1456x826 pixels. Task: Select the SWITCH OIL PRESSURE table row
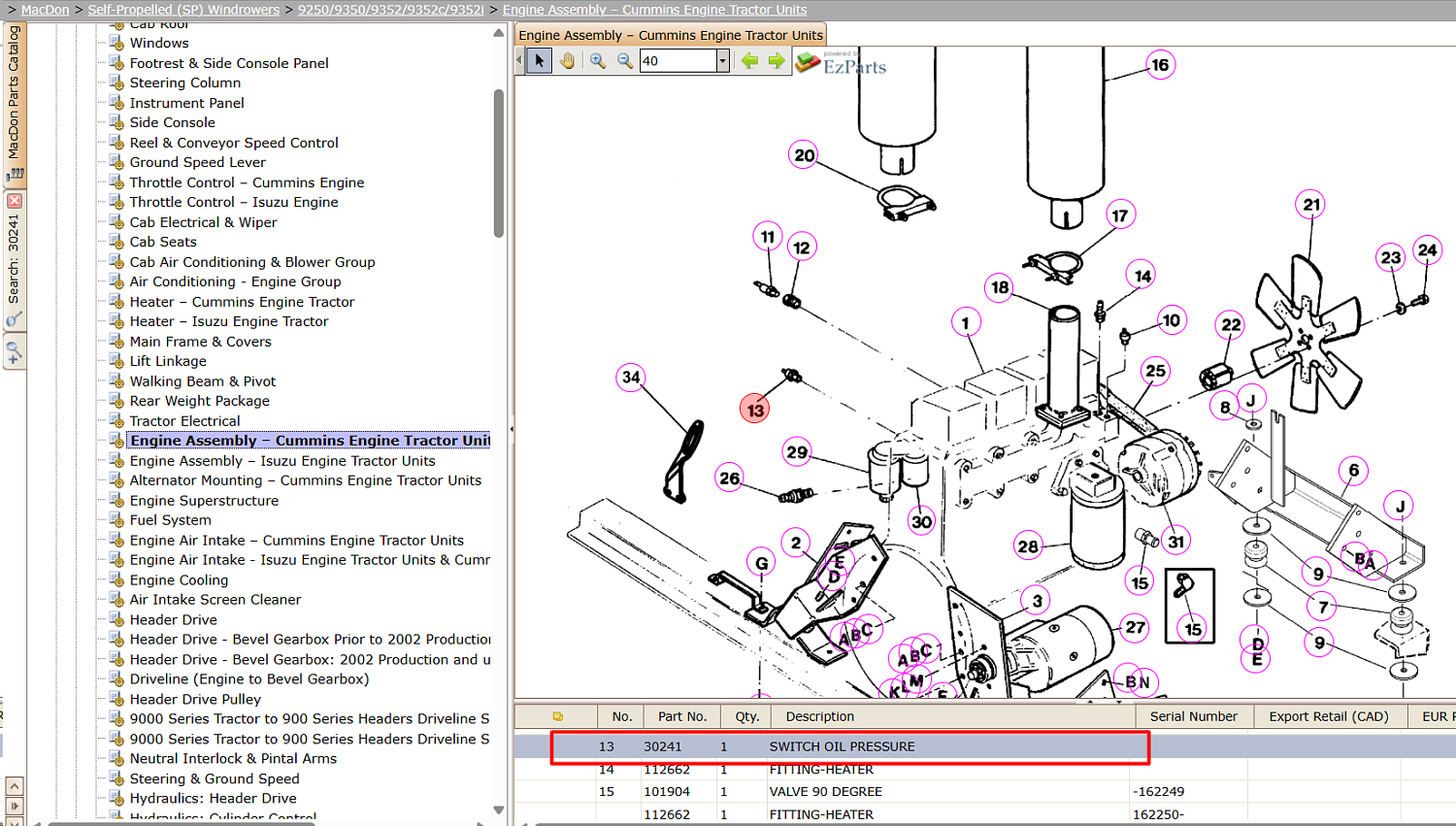(984, 746)
